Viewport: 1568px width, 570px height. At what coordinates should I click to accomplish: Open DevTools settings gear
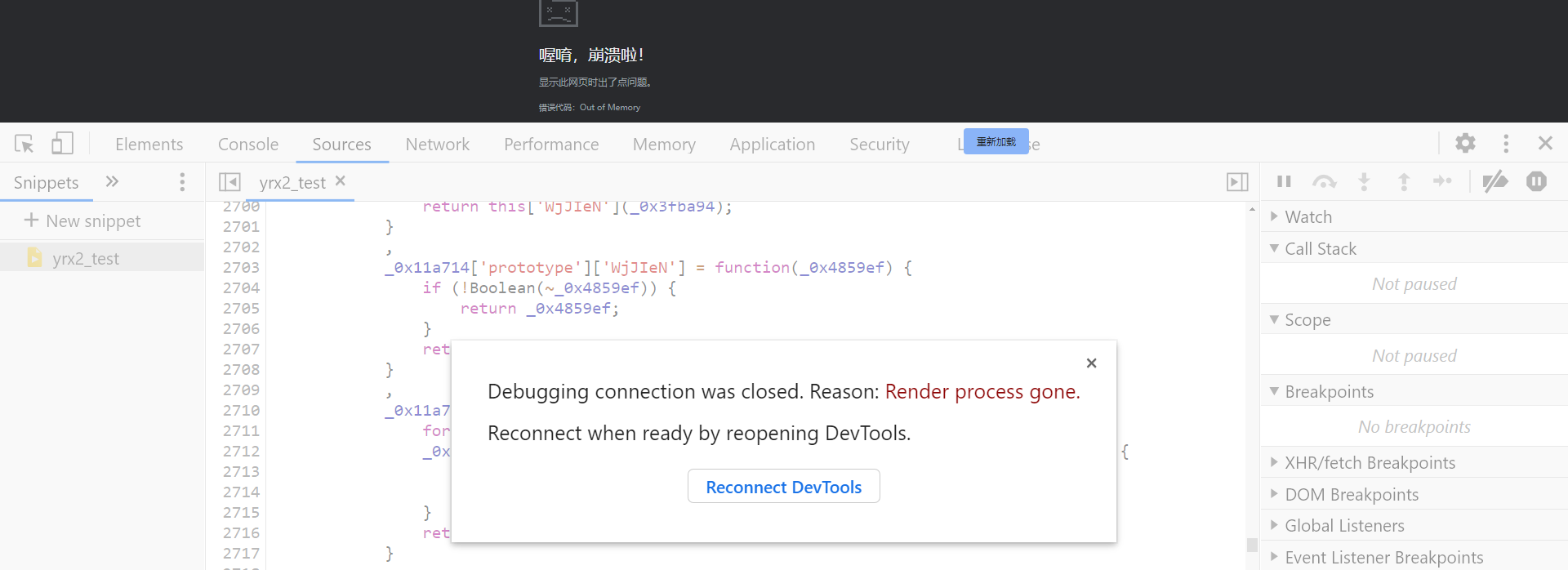[x=1465, y=144]
